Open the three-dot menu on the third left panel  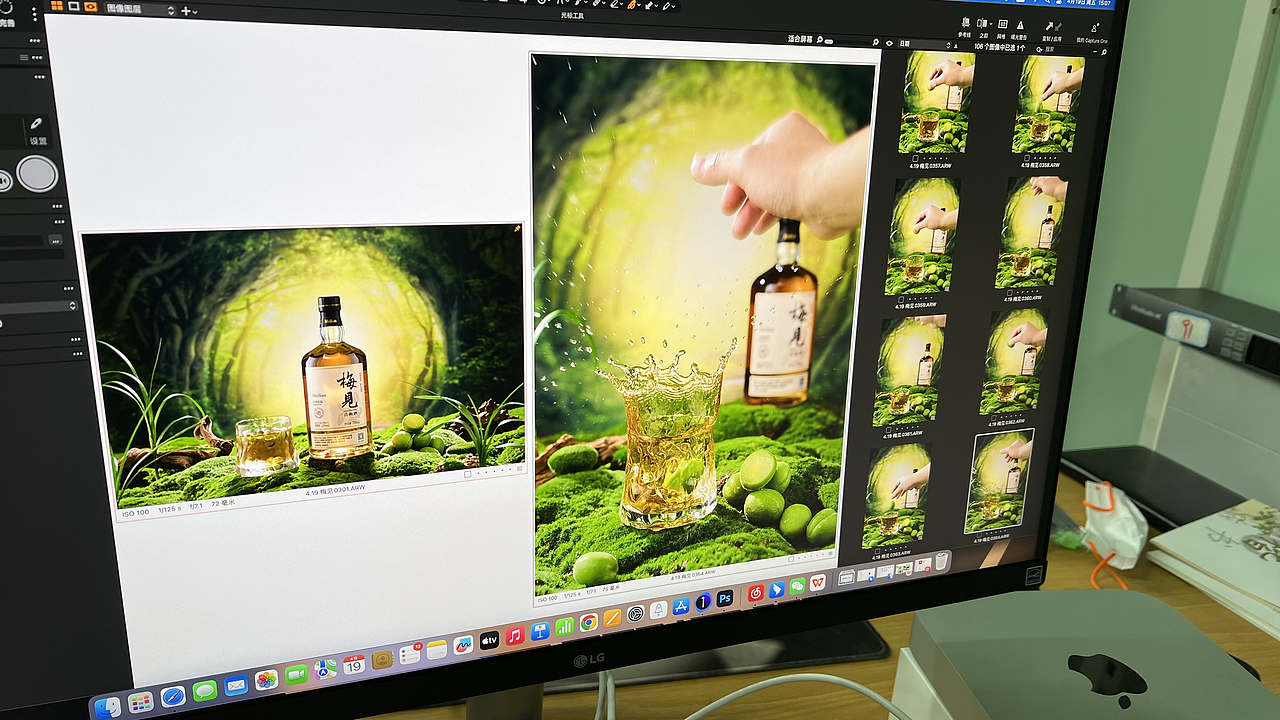pos(39,76)
